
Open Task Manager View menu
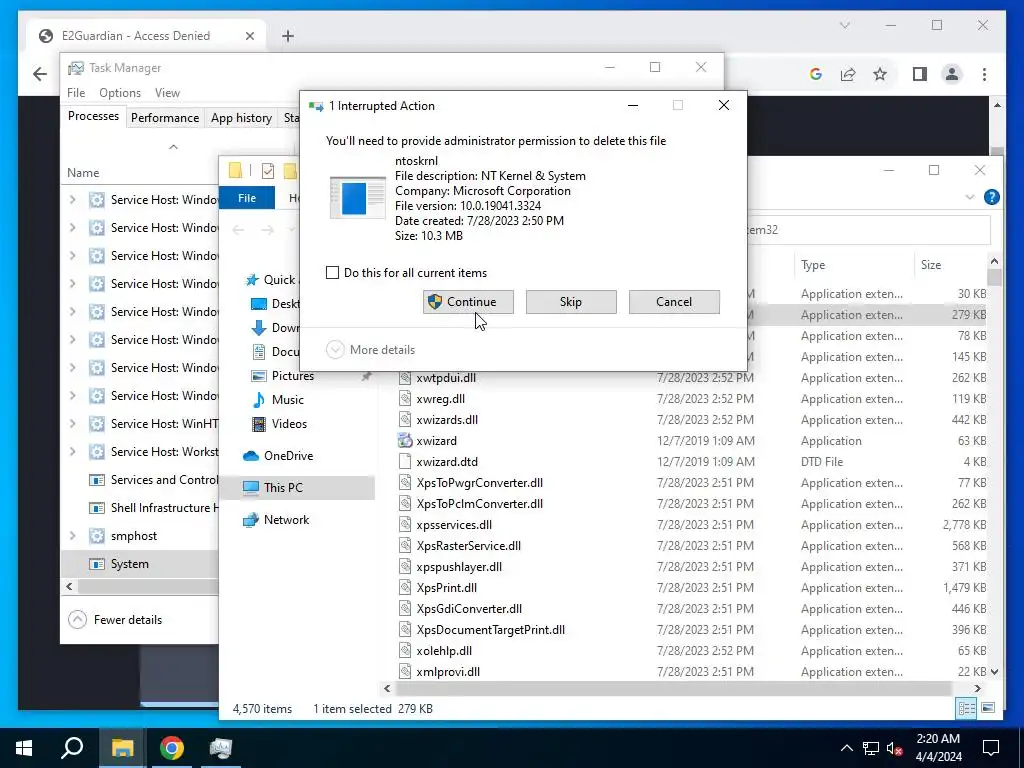click(167, 93)
